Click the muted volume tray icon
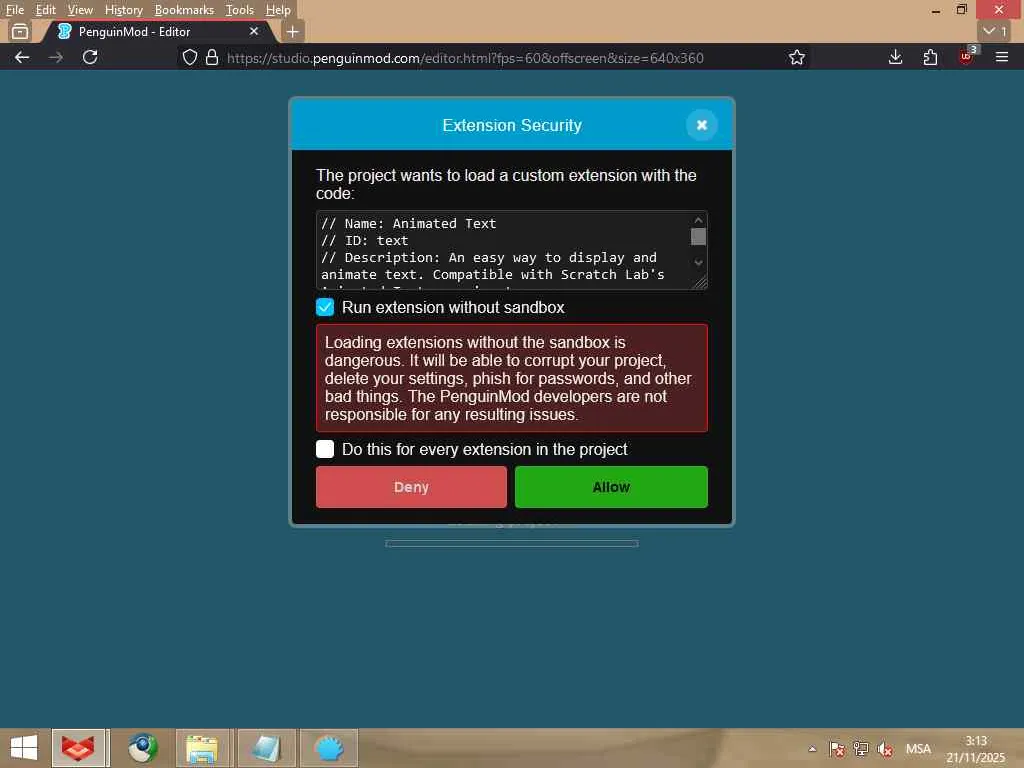The height and width of the screenshot is (768, 1024). [x=885, y=749]
